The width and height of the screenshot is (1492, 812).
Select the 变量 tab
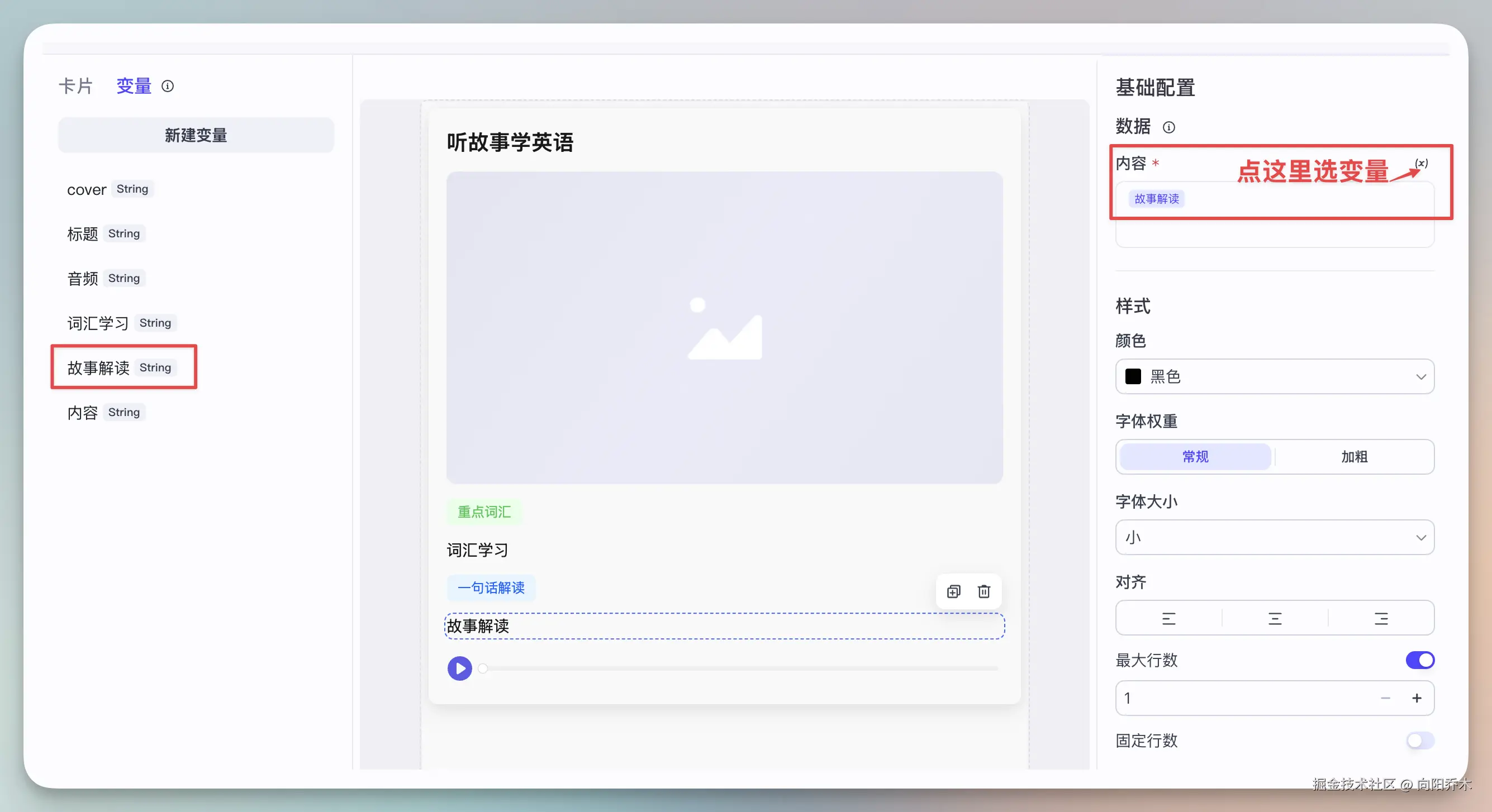click(x=133, y=86)
